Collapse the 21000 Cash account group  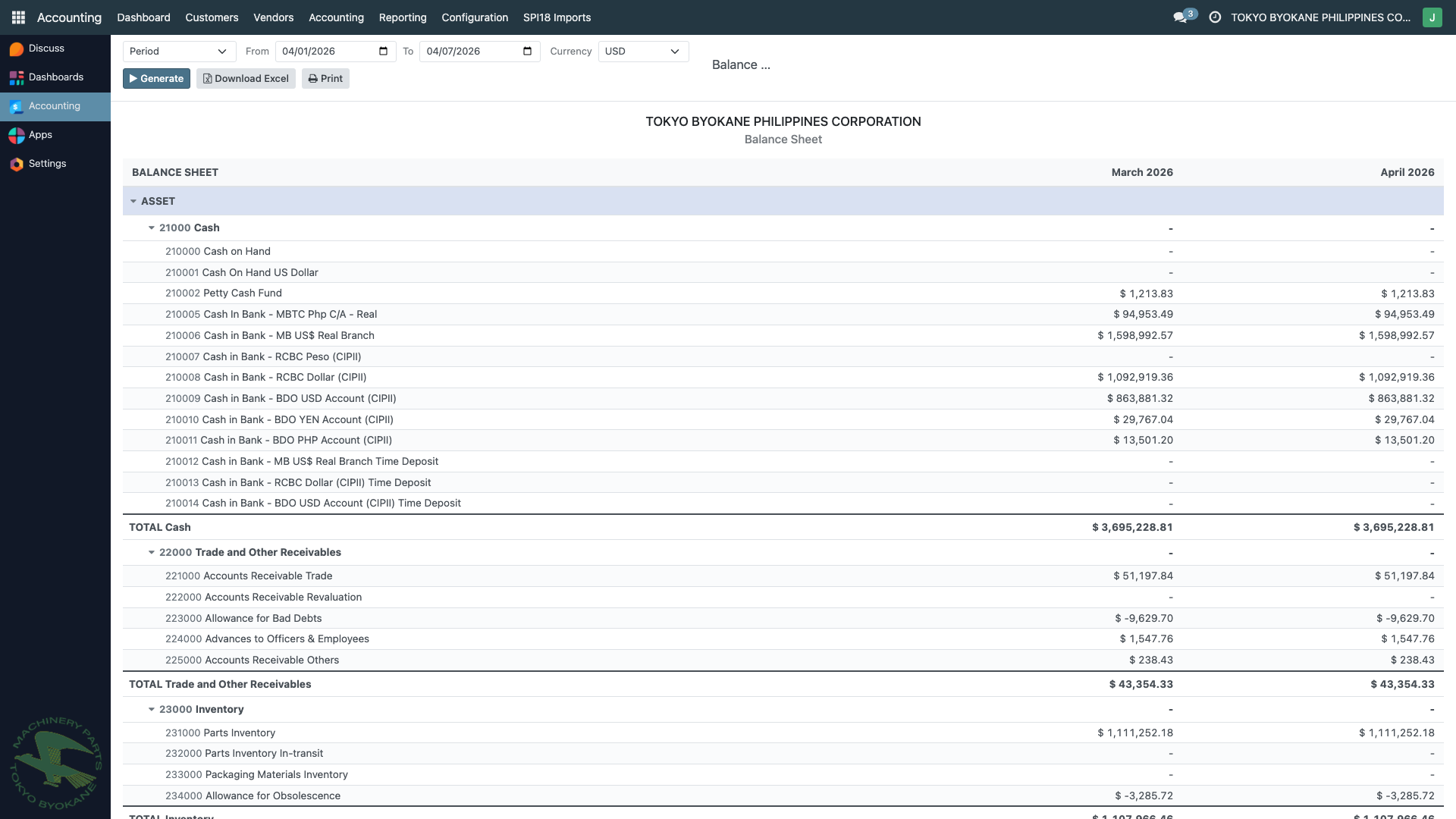click(x=151, y=227)
